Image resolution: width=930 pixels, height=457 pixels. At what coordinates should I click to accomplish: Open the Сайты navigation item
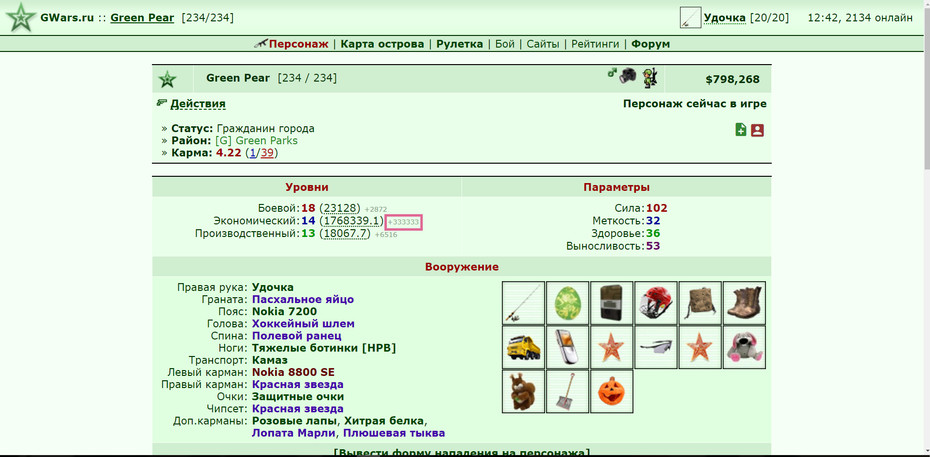(x=543, y=44)
